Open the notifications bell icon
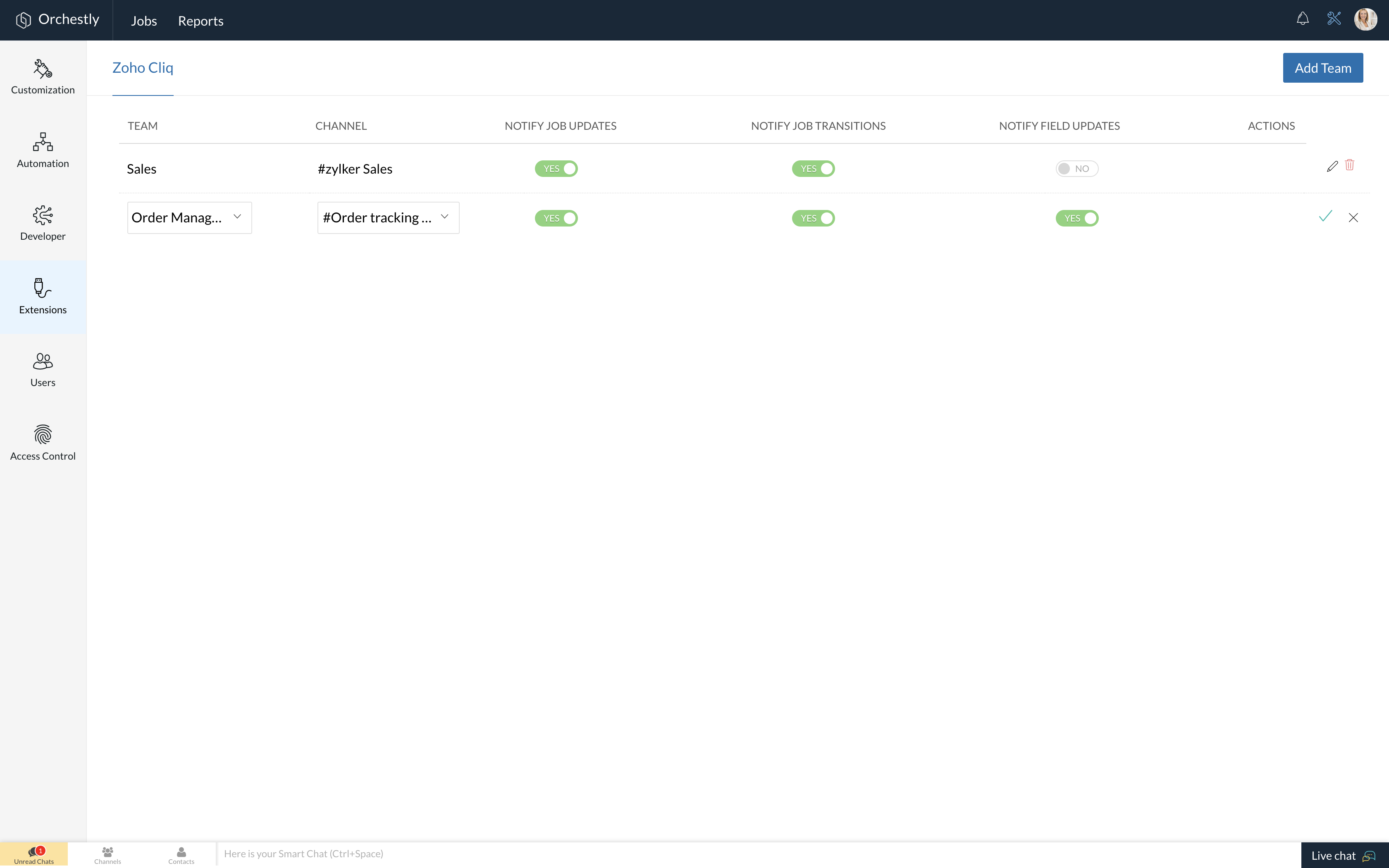The image size is (1389, 868). 1302,19
